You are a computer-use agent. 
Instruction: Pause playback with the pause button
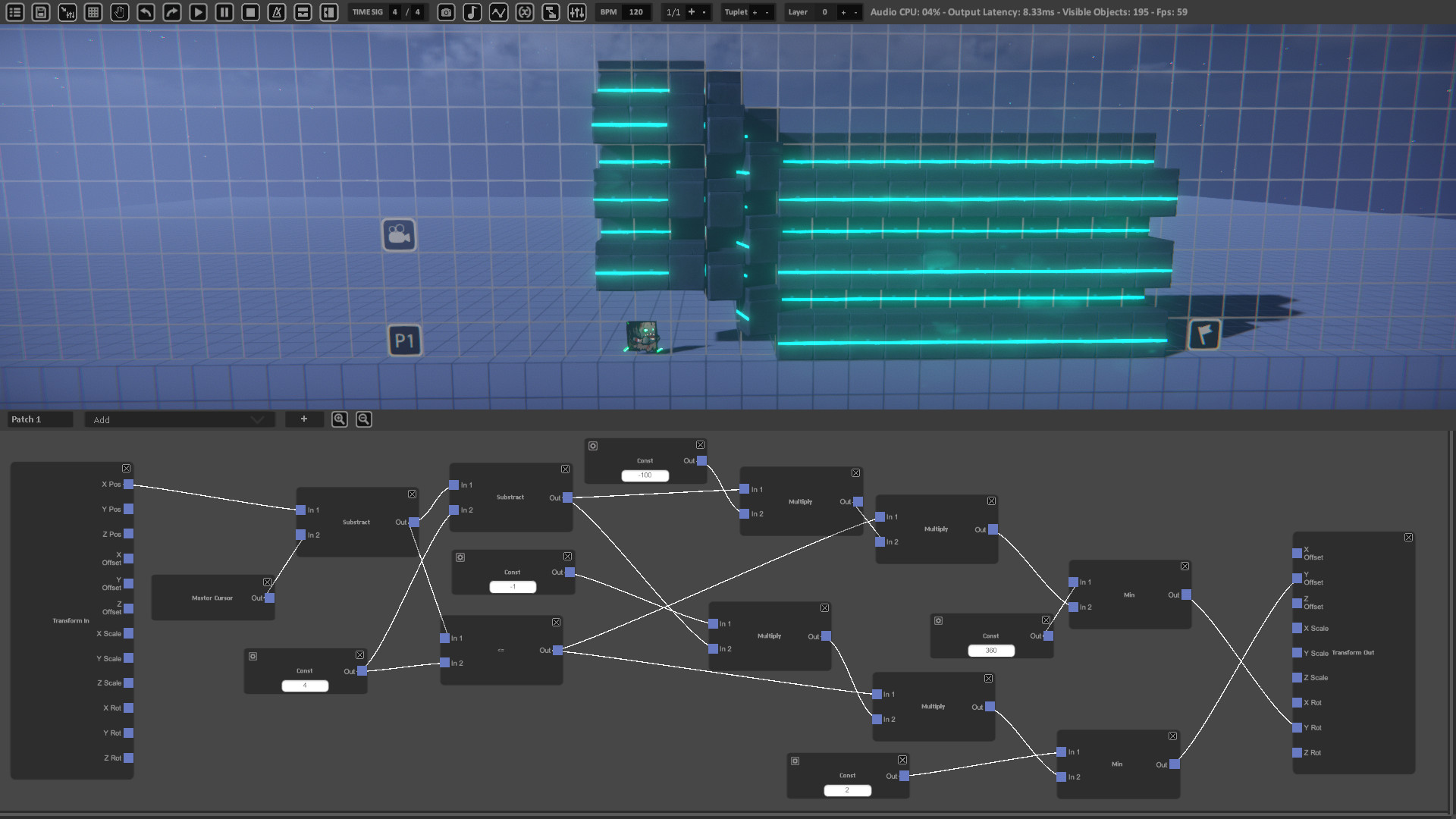coord(224,11)
